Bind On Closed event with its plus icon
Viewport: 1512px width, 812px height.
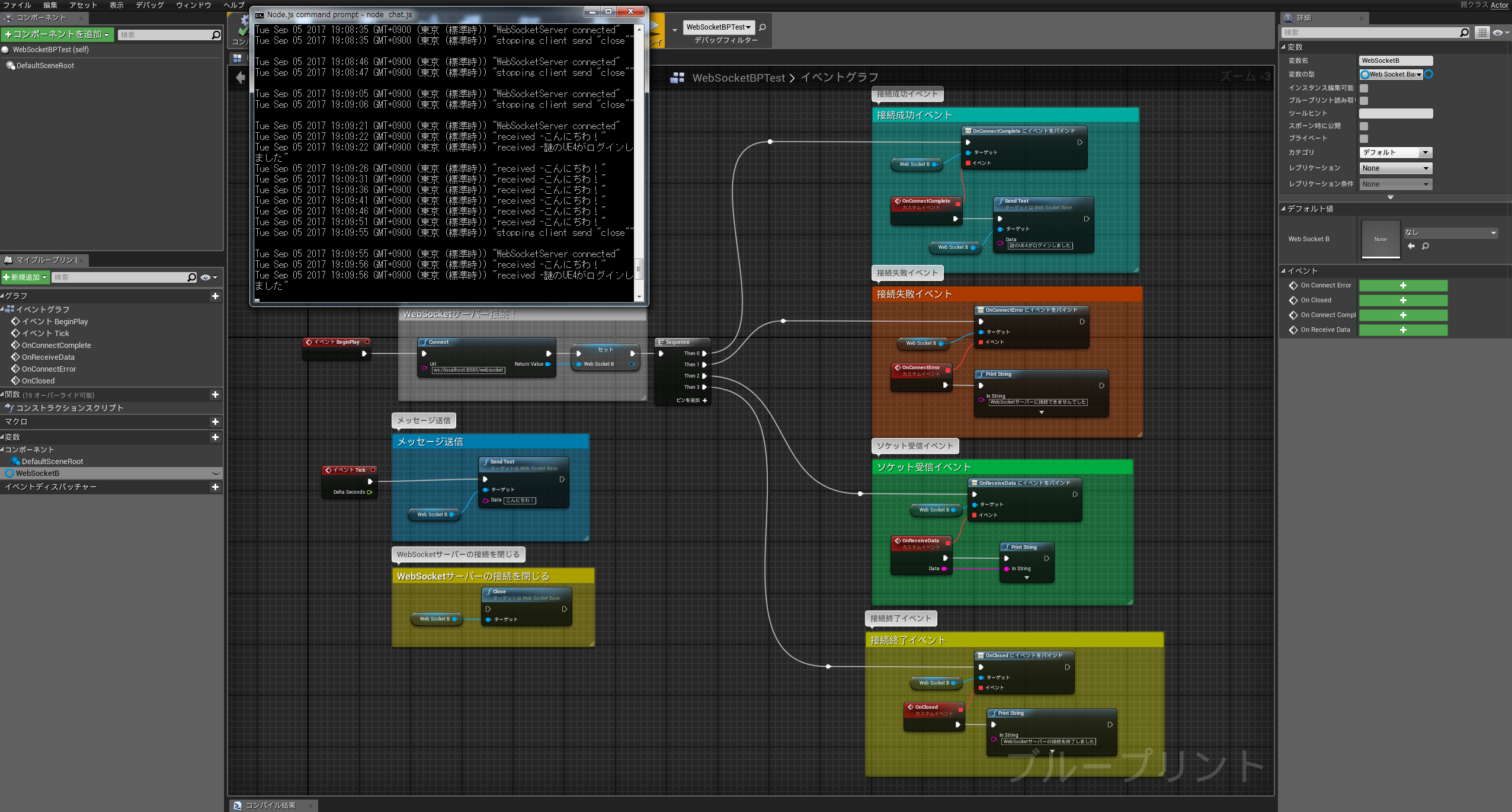(x=1402, y=300)
